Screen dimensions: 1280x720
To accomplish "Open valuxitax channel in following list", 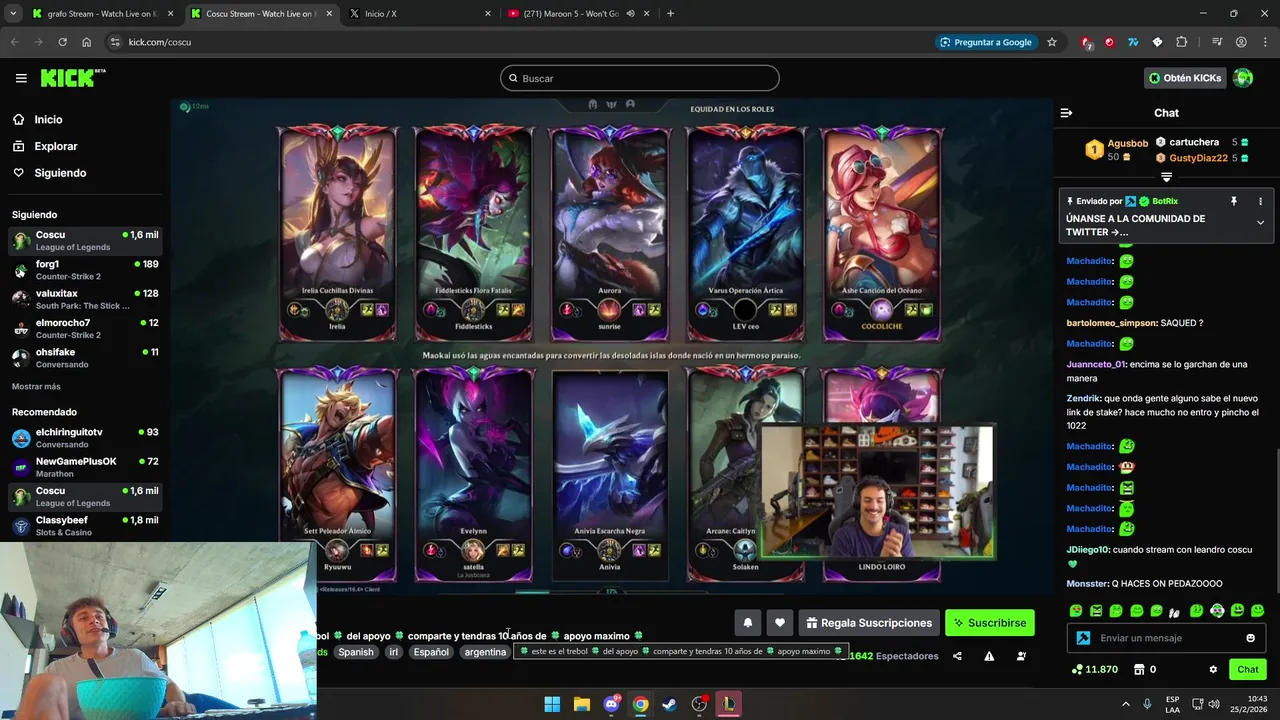I will click(x=85, y=299).
